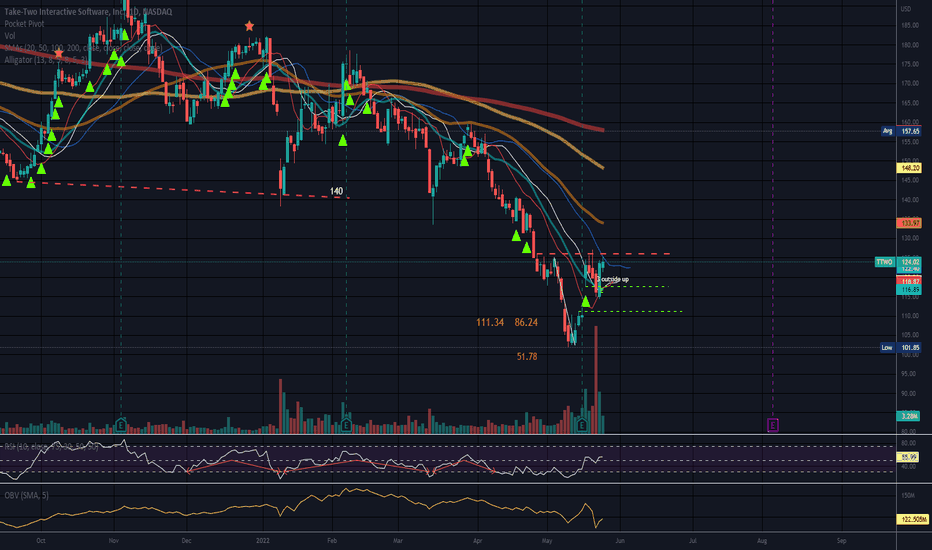
Task: Click the Low 101.85 price label
Action: [x=900, y=347]
